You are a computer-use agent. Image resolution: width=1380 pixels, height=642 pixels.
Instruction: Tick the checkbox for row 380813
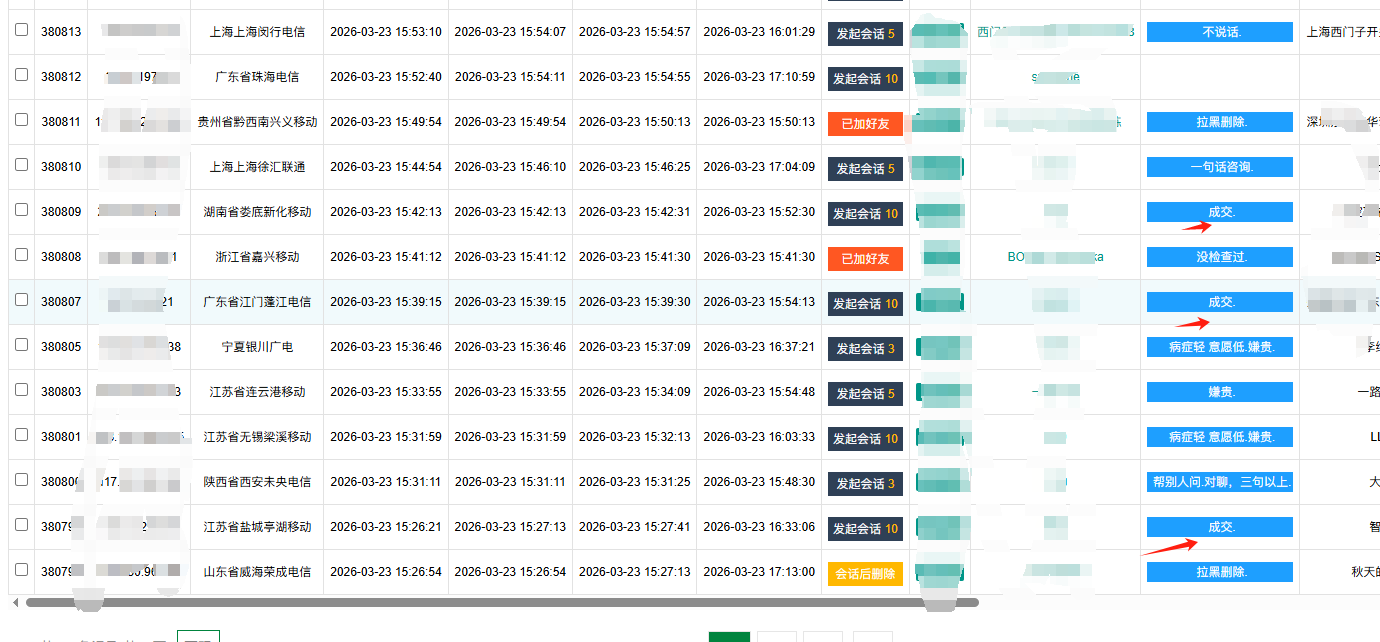pyautogui.click(x=21, y=31)
